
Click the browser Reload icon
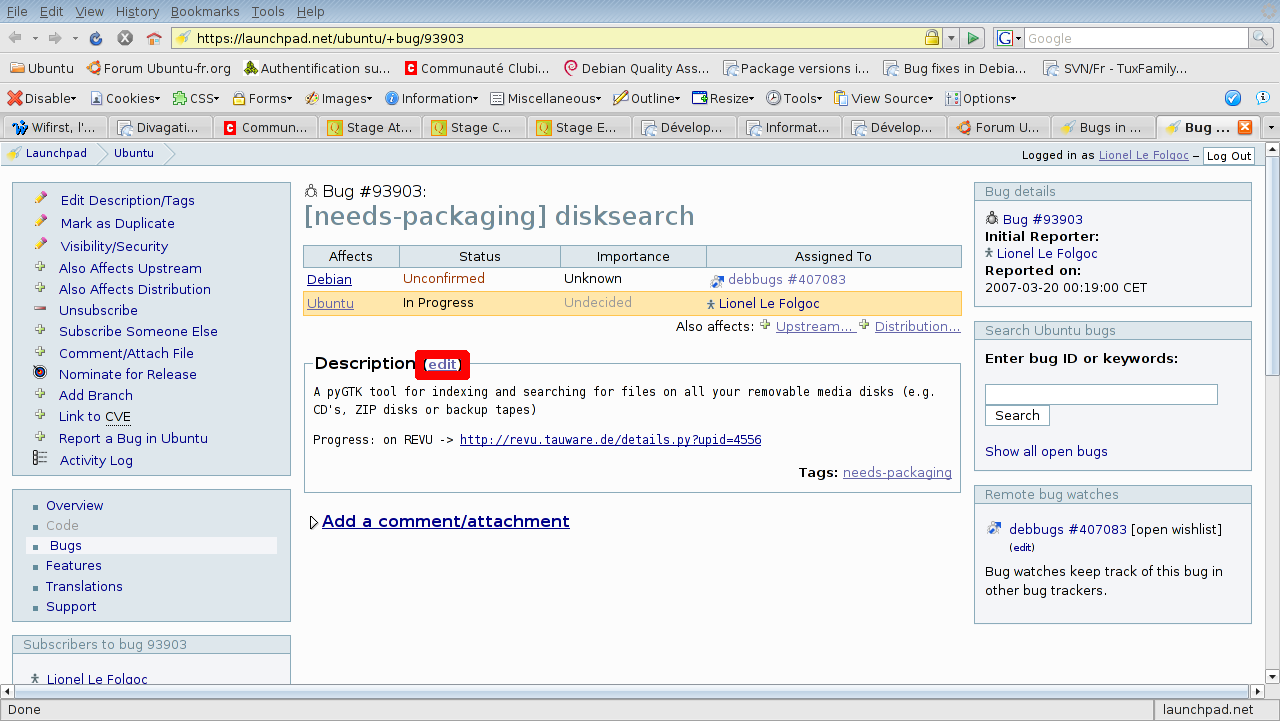tap(96, 38)
